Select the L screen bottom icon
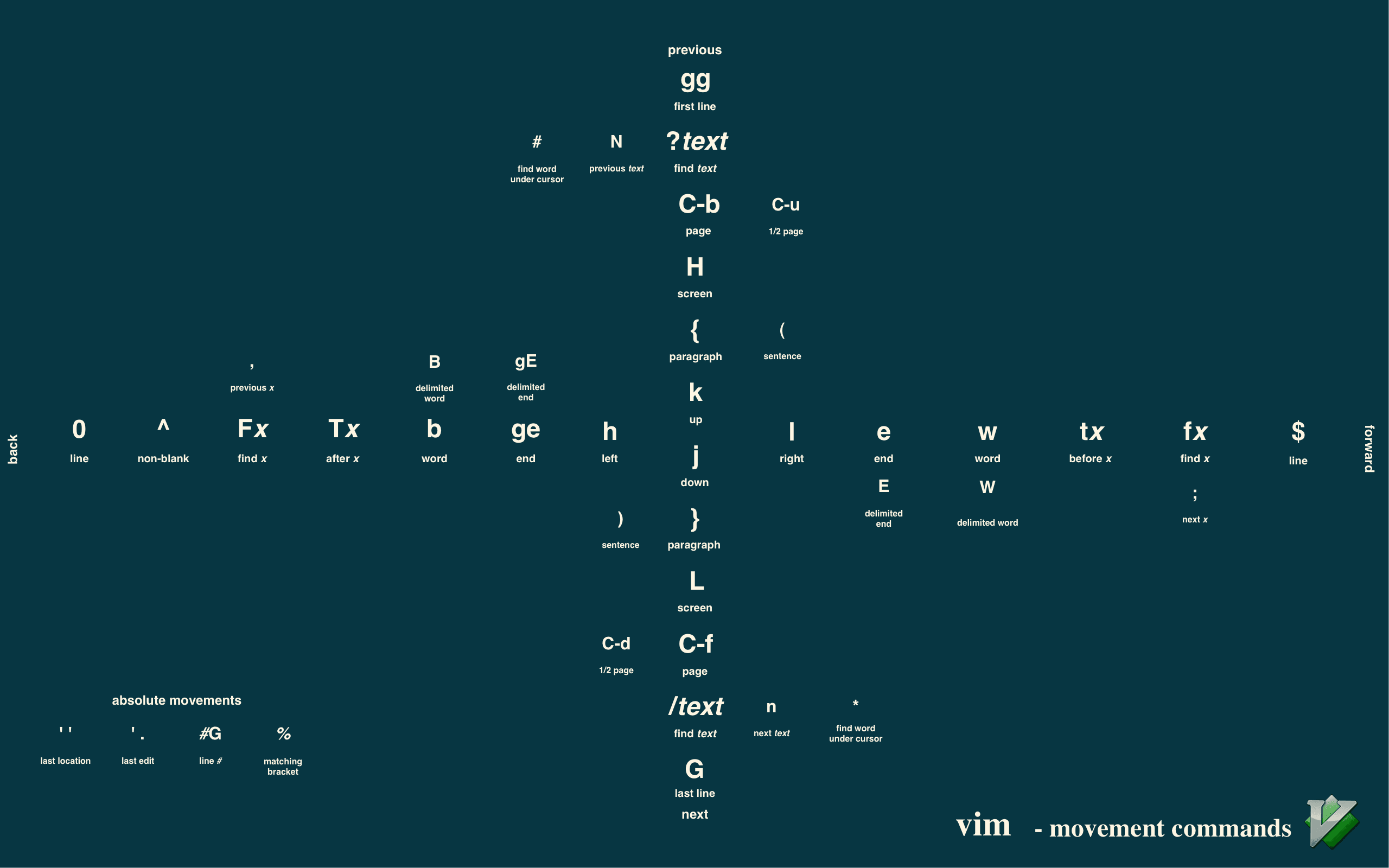1389x868 pixels. tap(697, 580)
